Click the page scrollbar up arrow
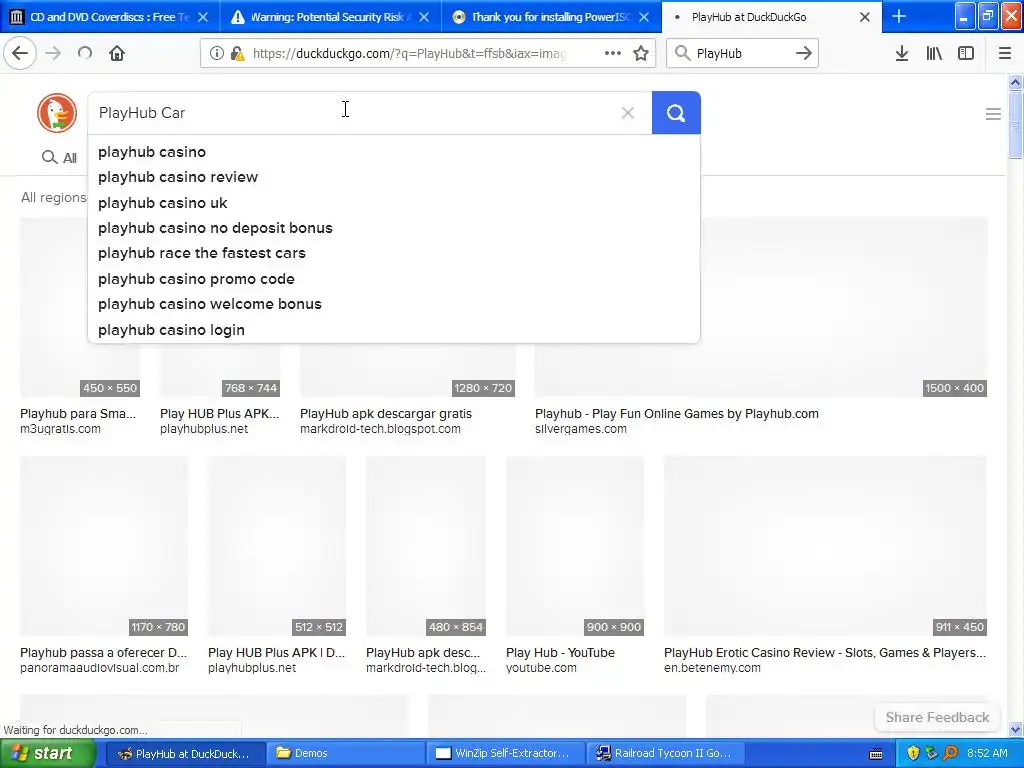The image size is (1024, 768). (x=1015, y=82)
